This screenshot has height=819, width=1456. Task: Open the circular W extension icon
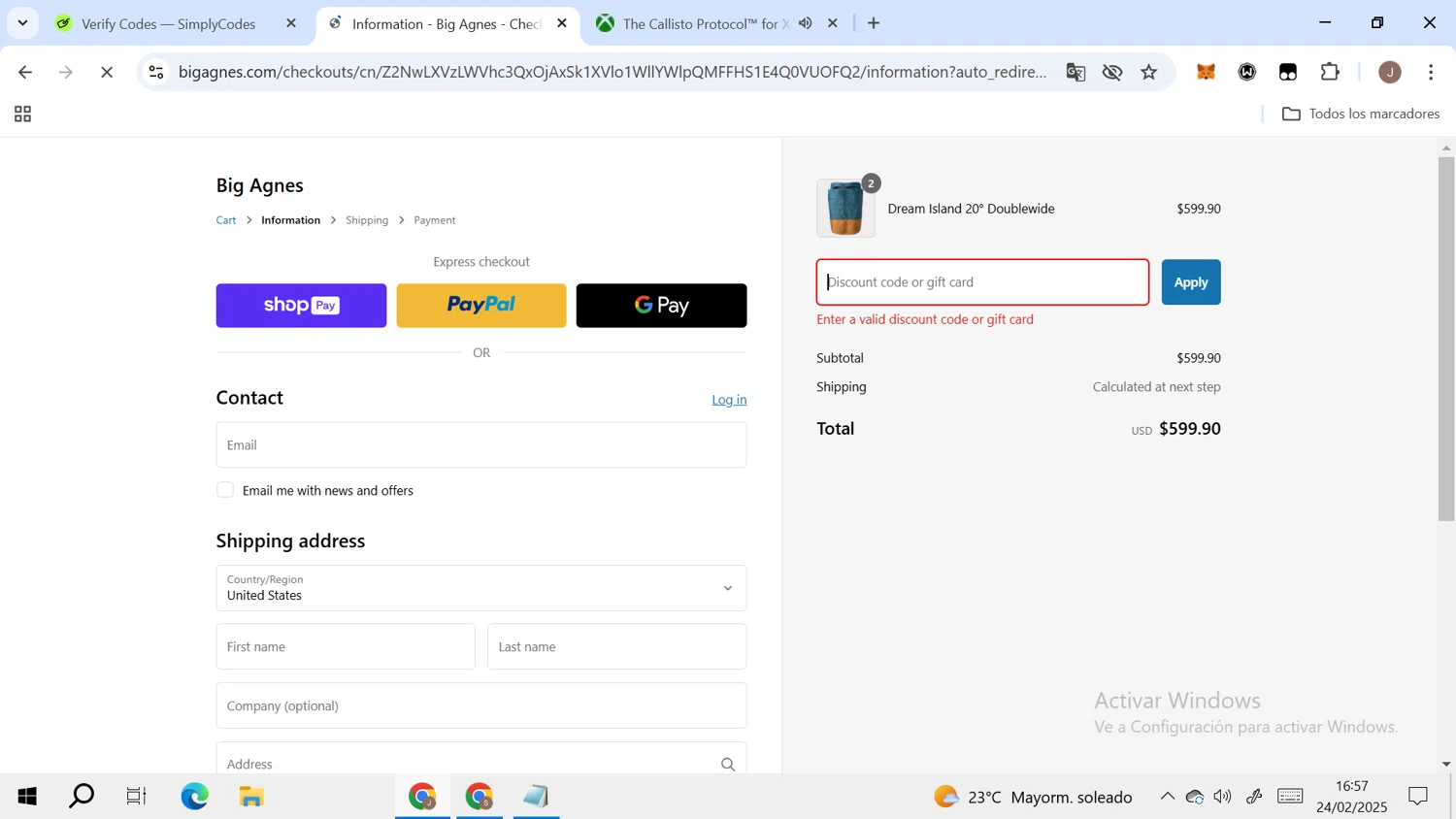[x=1247, y=72]
